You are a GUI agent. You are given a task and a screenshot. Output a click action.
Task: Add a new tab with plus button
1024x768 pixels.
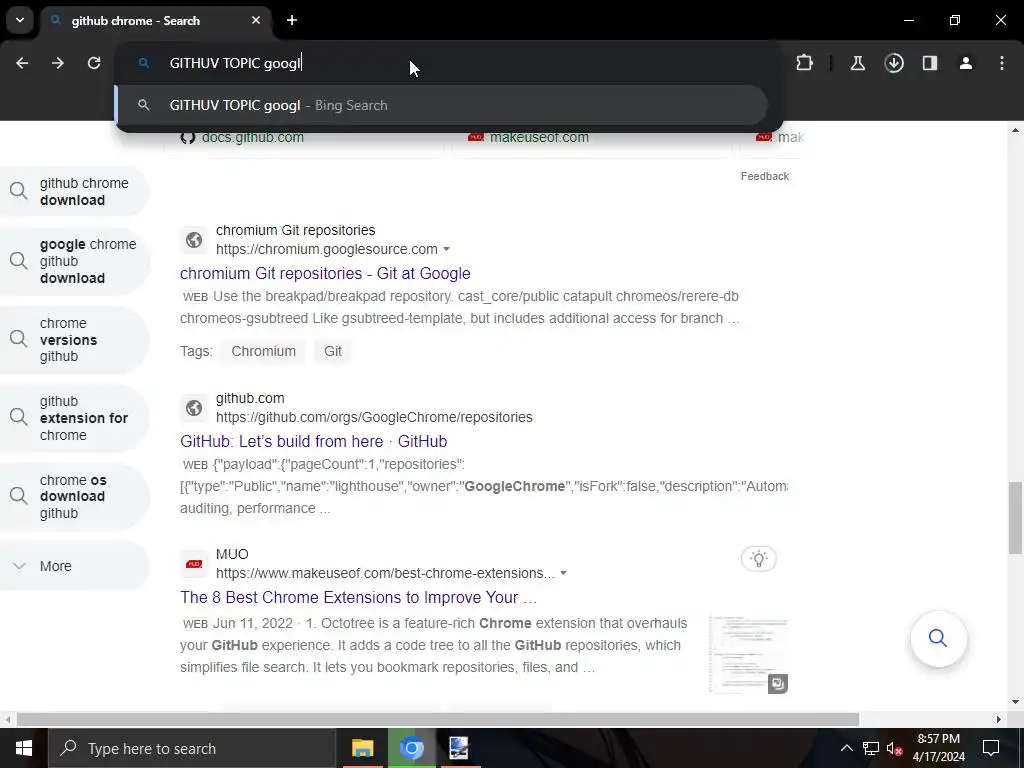[292, 20]
